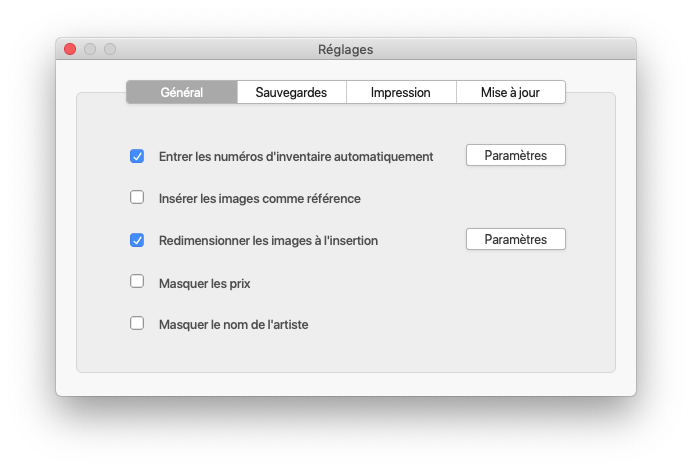Close the Réglages window

pyautogui.click(x=70, y=49)
